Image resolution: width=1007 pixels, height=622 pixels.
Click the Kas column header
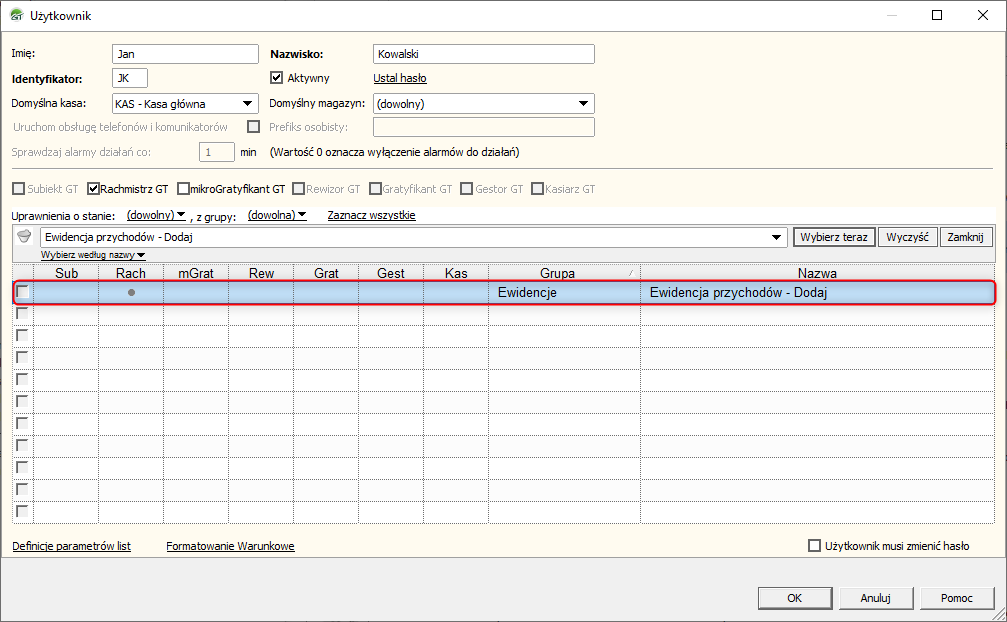[x=456, y=273]
